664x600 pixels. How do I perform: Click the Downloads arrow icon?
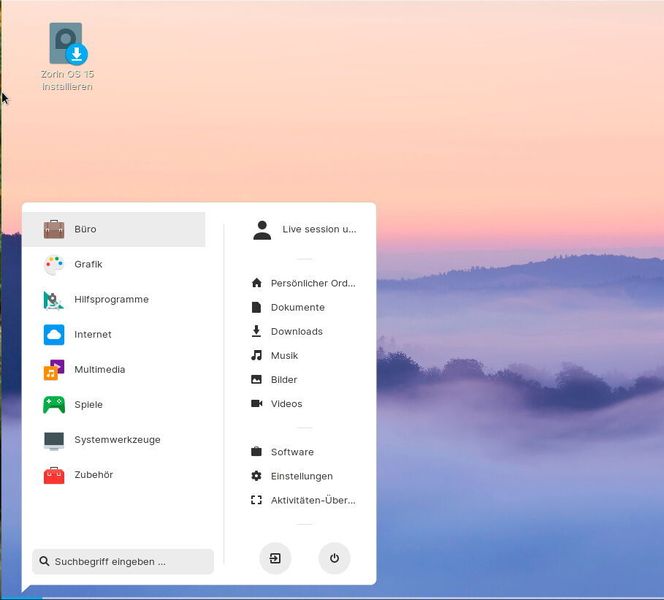(256, 331)
